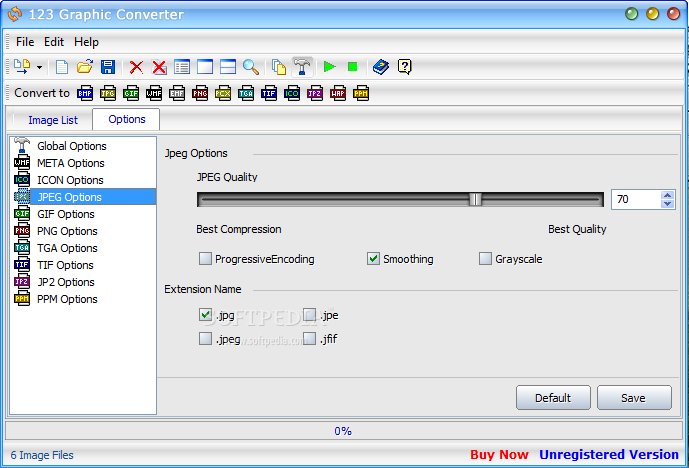The image size is (689, 468).
Task: Select ICON Options in sidebar
Action: click(70, 180)
